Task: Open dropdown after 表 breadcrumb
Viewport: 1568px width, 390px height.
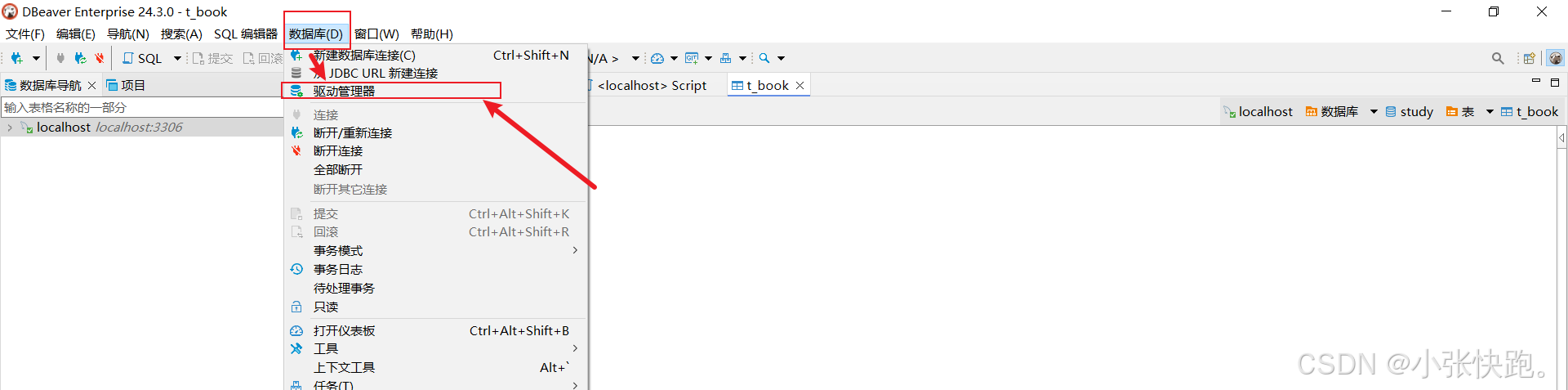Action: 1490,111
